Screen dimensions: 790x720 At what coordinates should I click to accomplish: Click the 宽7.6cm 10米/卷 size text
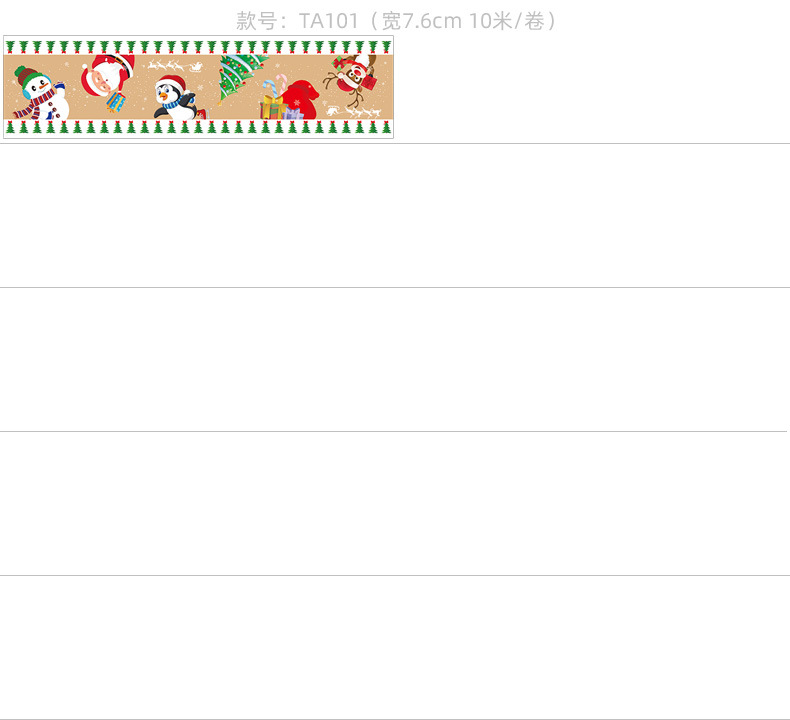tap(463, 21)
